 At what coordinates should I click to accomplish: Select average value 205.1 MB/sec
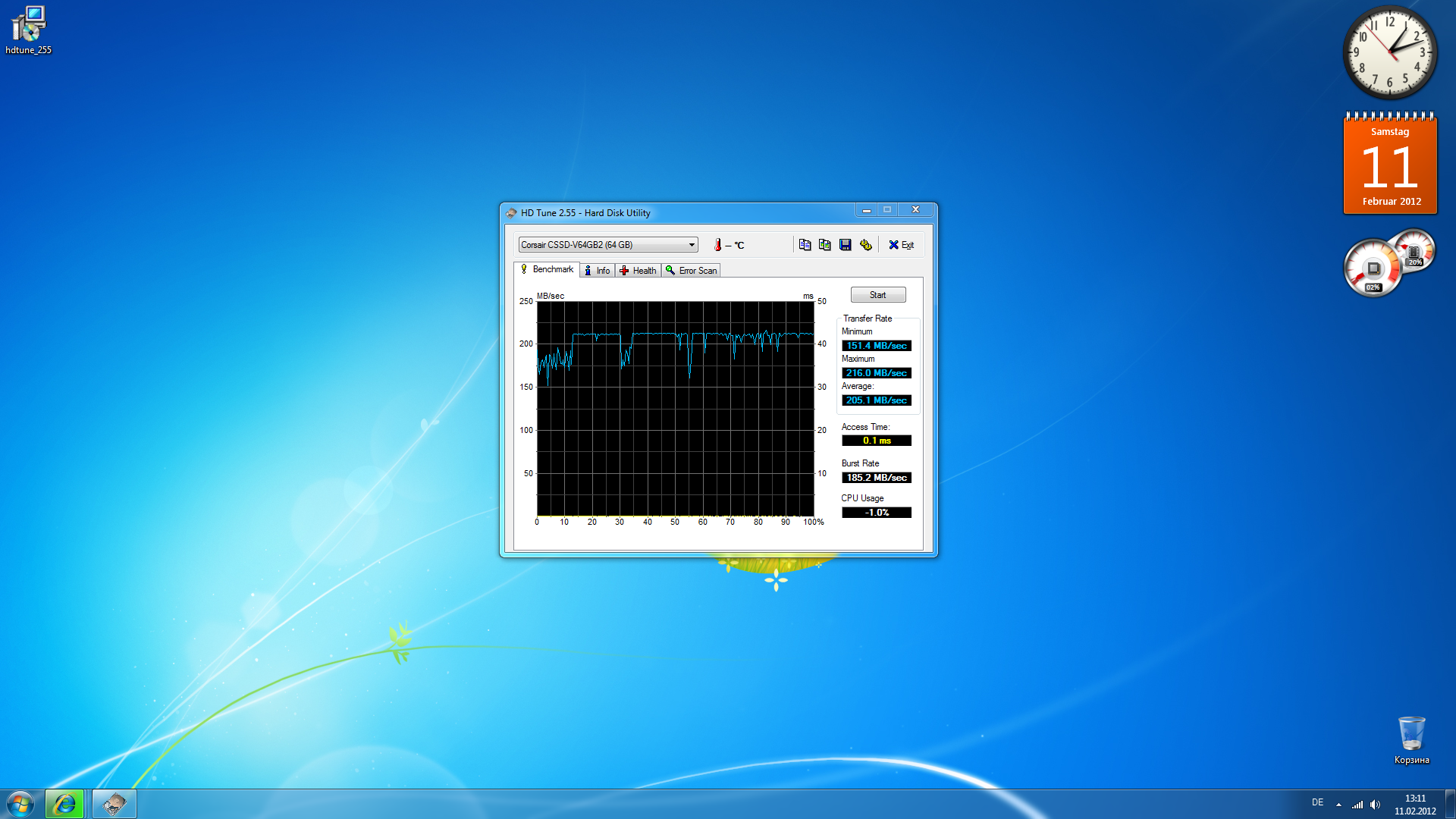point(877,400)
